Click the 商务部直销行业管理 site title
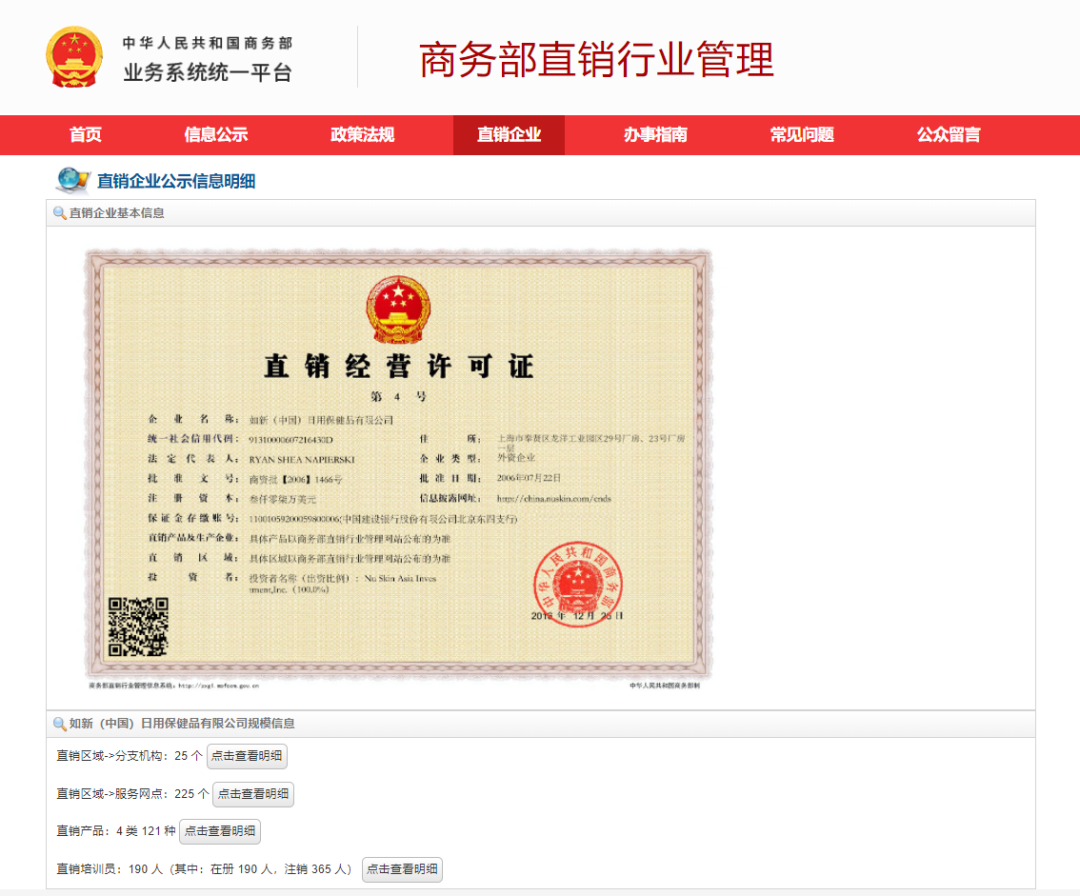Viewport: 1080px width, 896px height. click(x=596, y=59)
